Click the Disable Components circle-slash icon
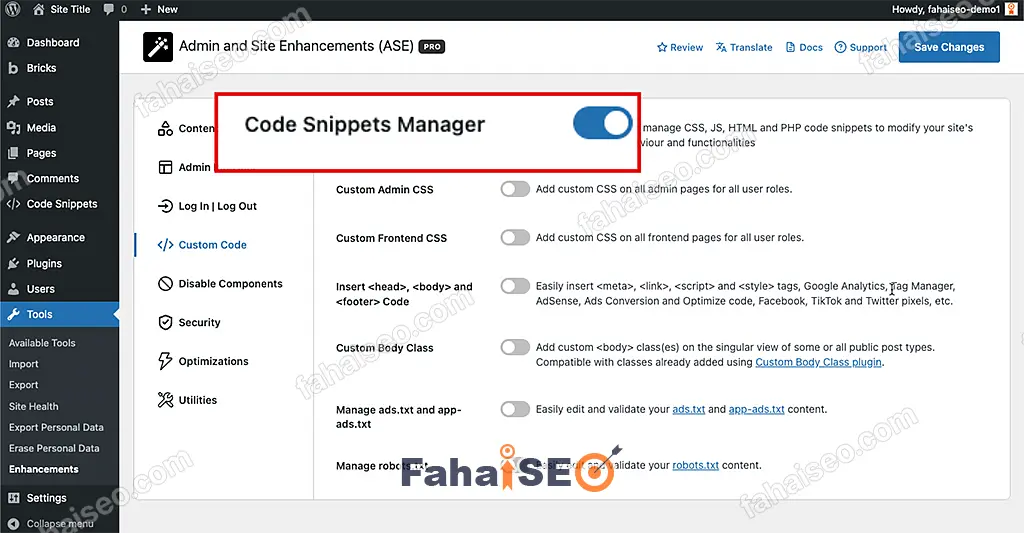Screen dimensions: 1024x533 [165, 283]
